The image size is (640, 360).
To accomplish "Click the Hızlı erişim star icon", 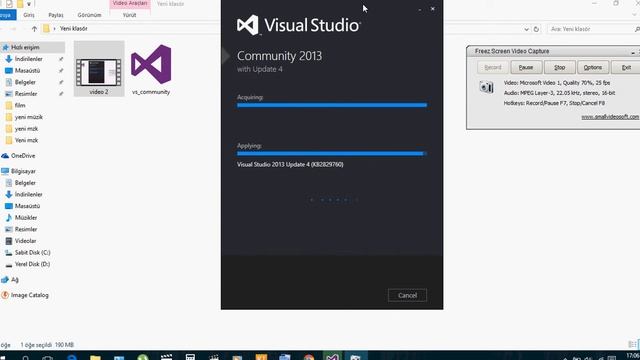I will (x=5, y=47).
